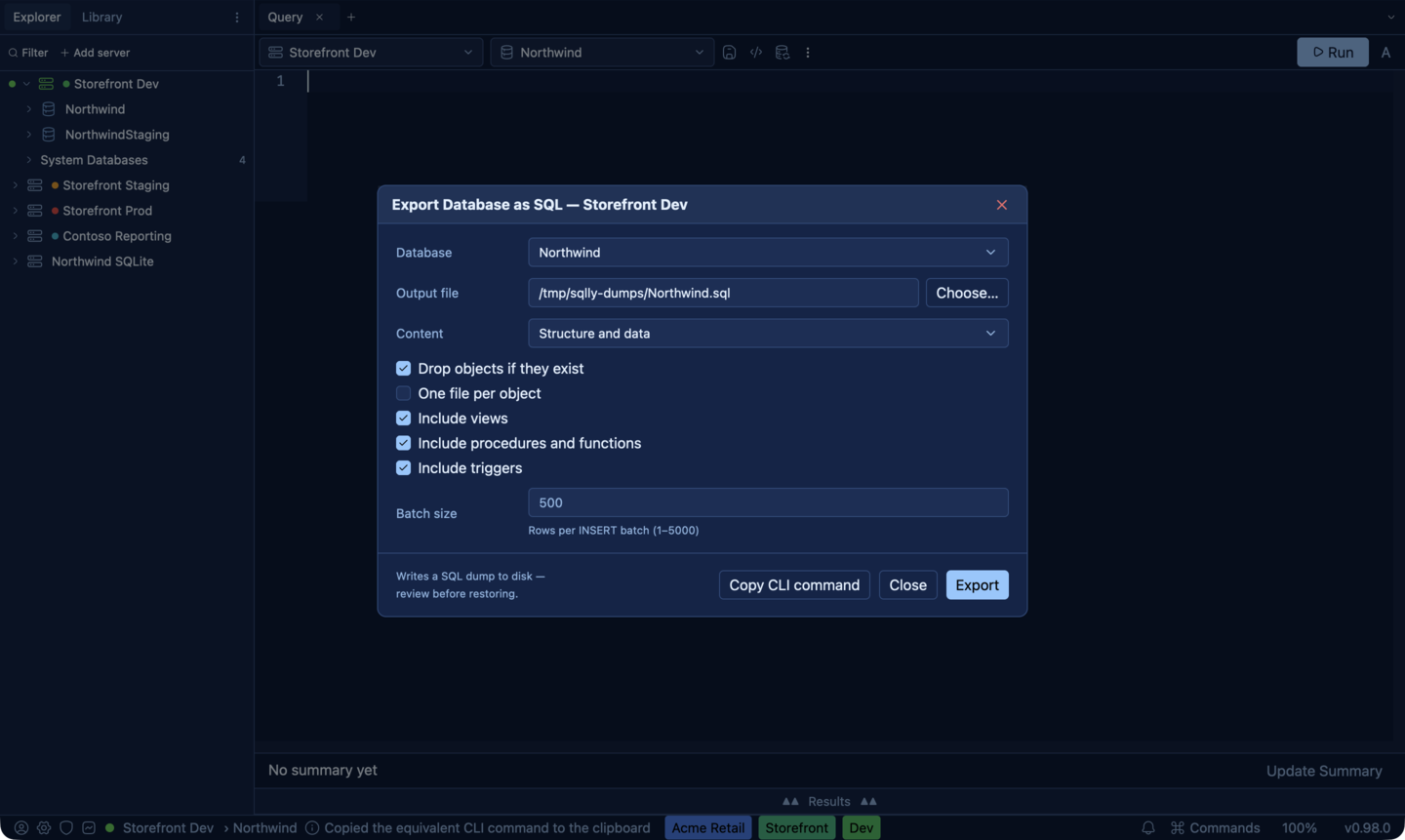The image size is (1405, 840).
Task: Switch to the Explorer tab
Action: click(x=37, y=18)
